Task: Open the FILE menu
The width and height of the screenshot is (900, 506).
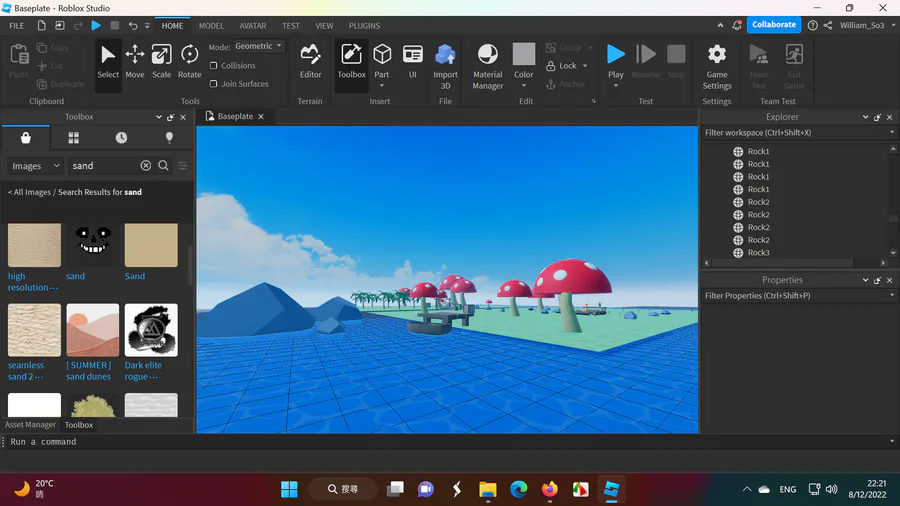Action: click(x=17, y=26)
